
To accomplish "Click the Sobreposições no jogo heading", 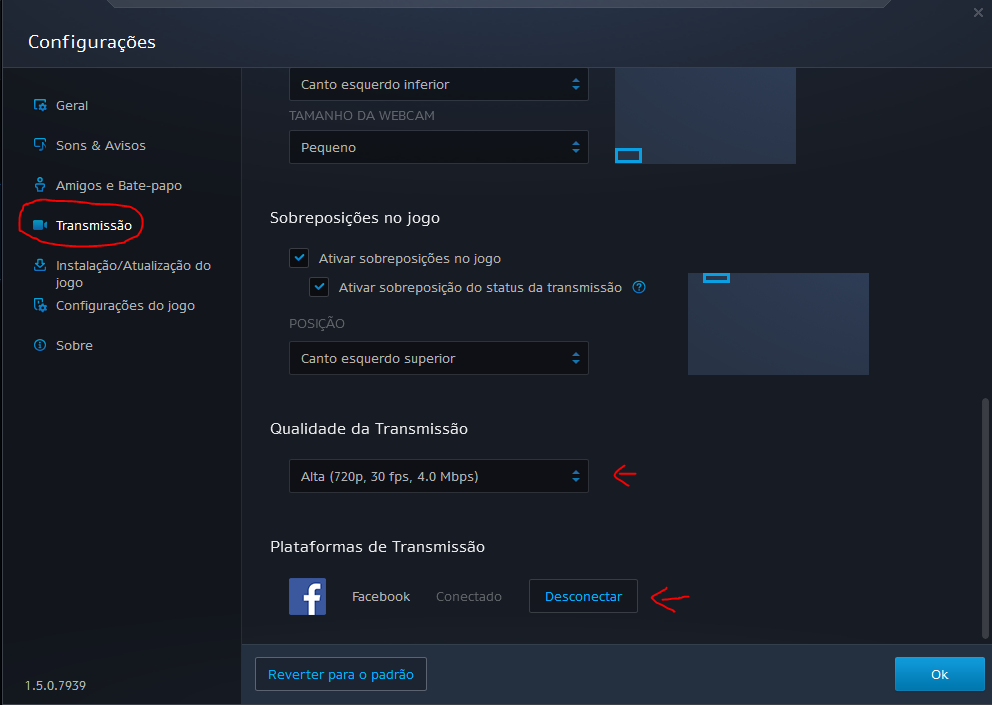I will [355, 218].
